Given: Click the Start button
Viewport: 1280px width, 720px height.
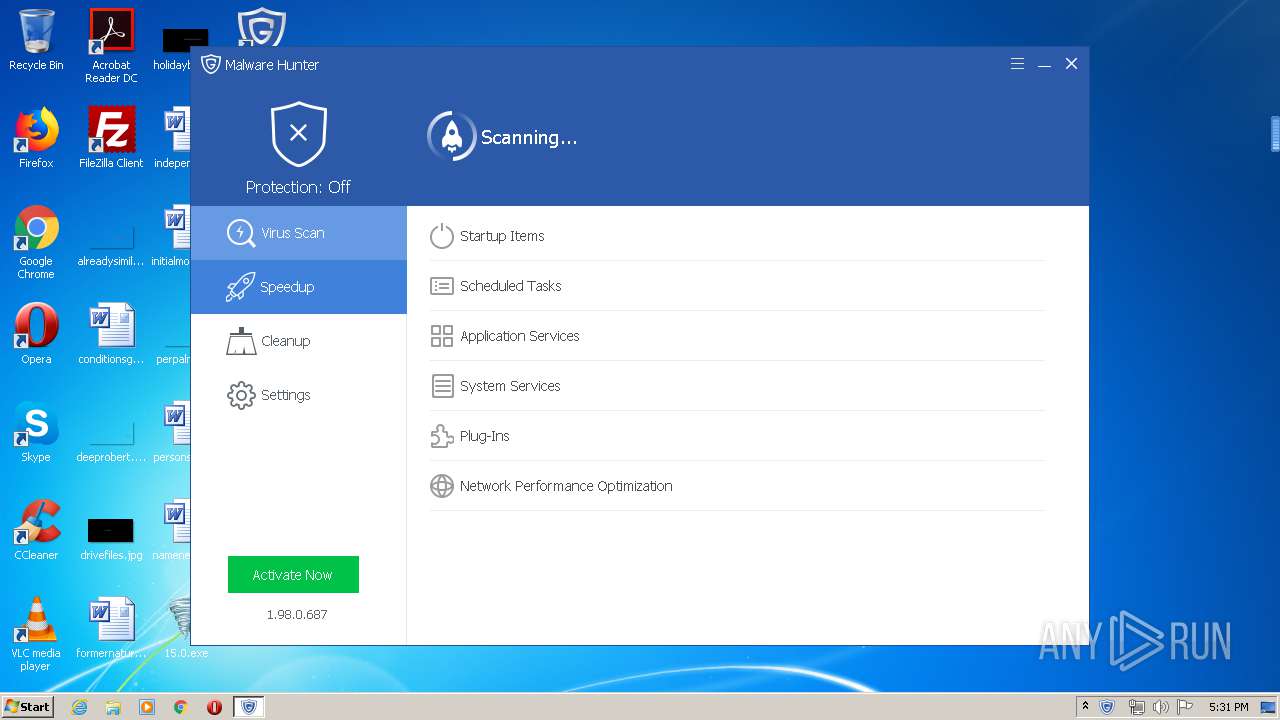Looking at the screenshot, I should tap(28, 706).
